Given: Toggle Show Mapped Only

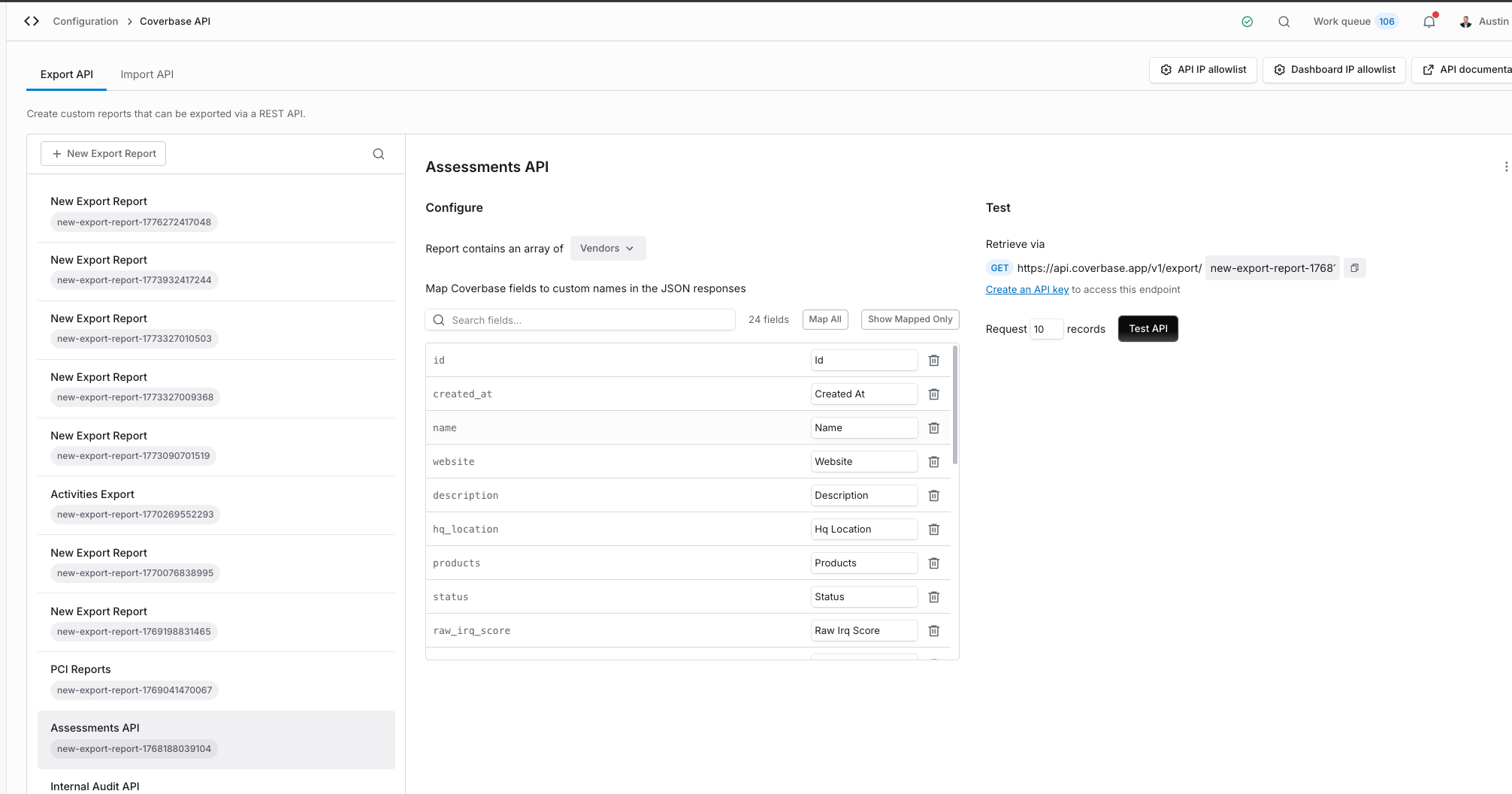Looking at the screenshot, I should (x=910, y=319).
